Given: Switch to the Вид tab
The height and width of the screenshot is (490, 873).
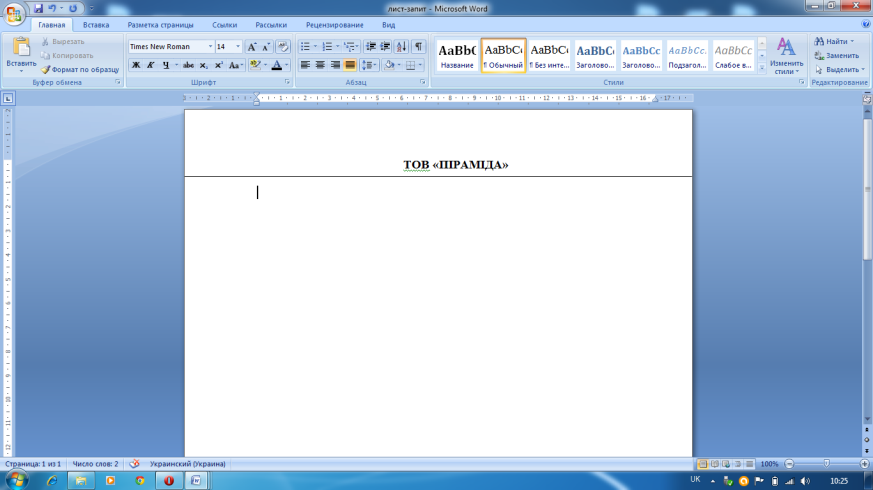Looking at the screenshot, I should coord(389,25).
